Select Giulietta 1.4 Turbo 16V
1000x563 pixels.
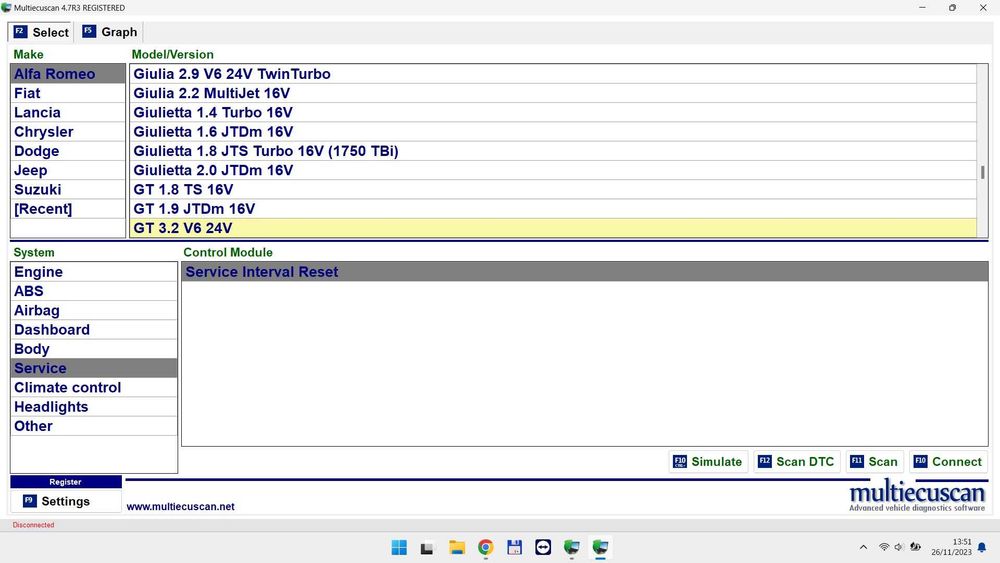click(x=553, y=112)
